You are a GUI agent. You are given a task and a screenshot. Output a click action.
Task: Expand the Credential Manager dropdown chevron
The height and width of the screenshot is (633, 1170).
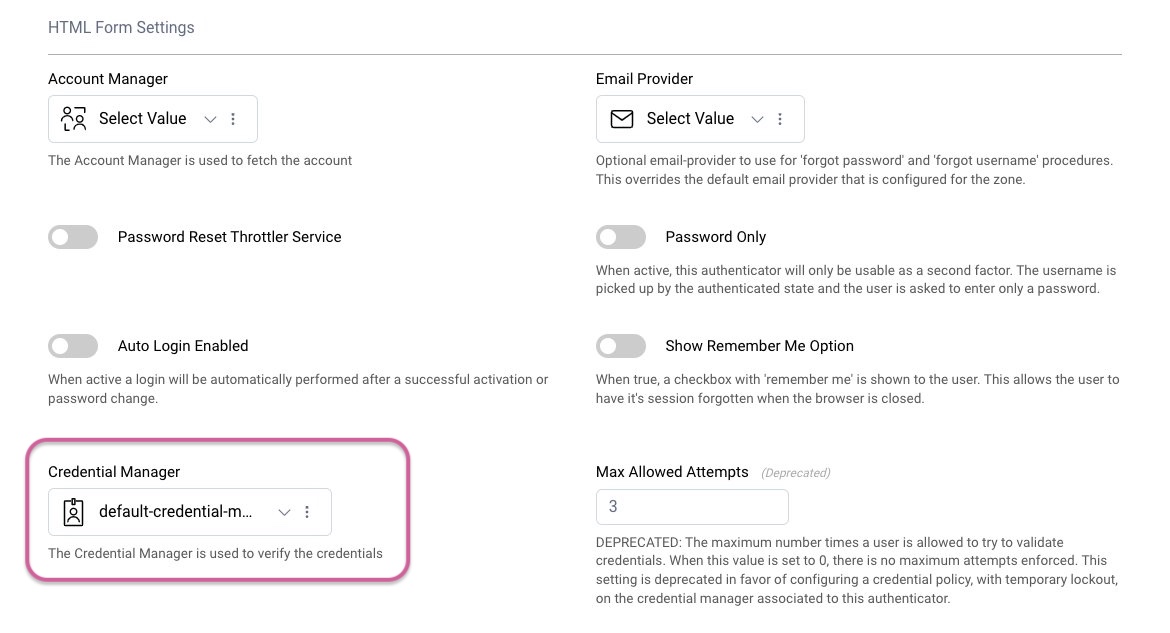[284, 512]
